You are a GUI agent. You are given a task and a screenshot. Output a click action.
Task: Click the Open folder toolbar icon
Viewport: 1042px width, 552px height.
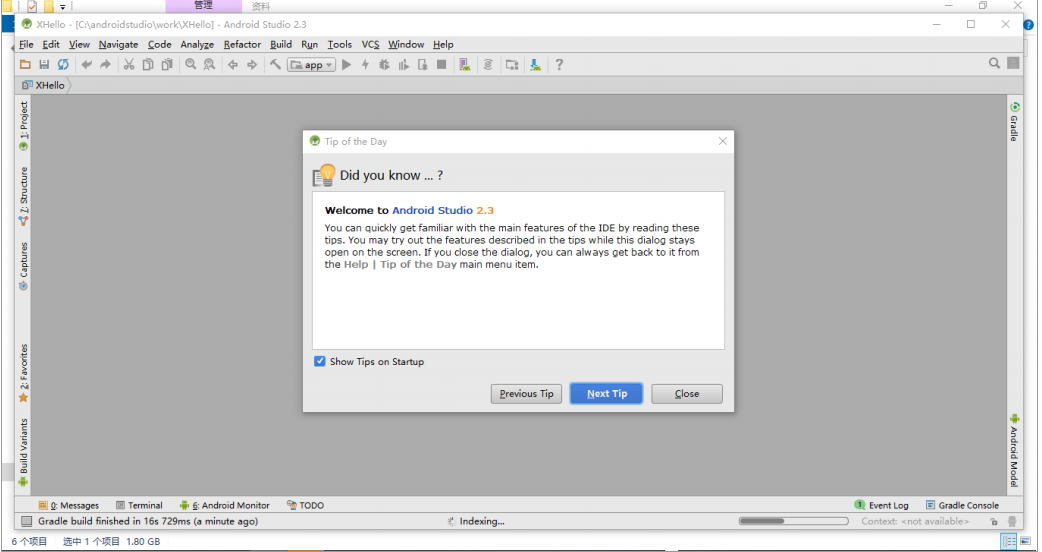point(25,64)
